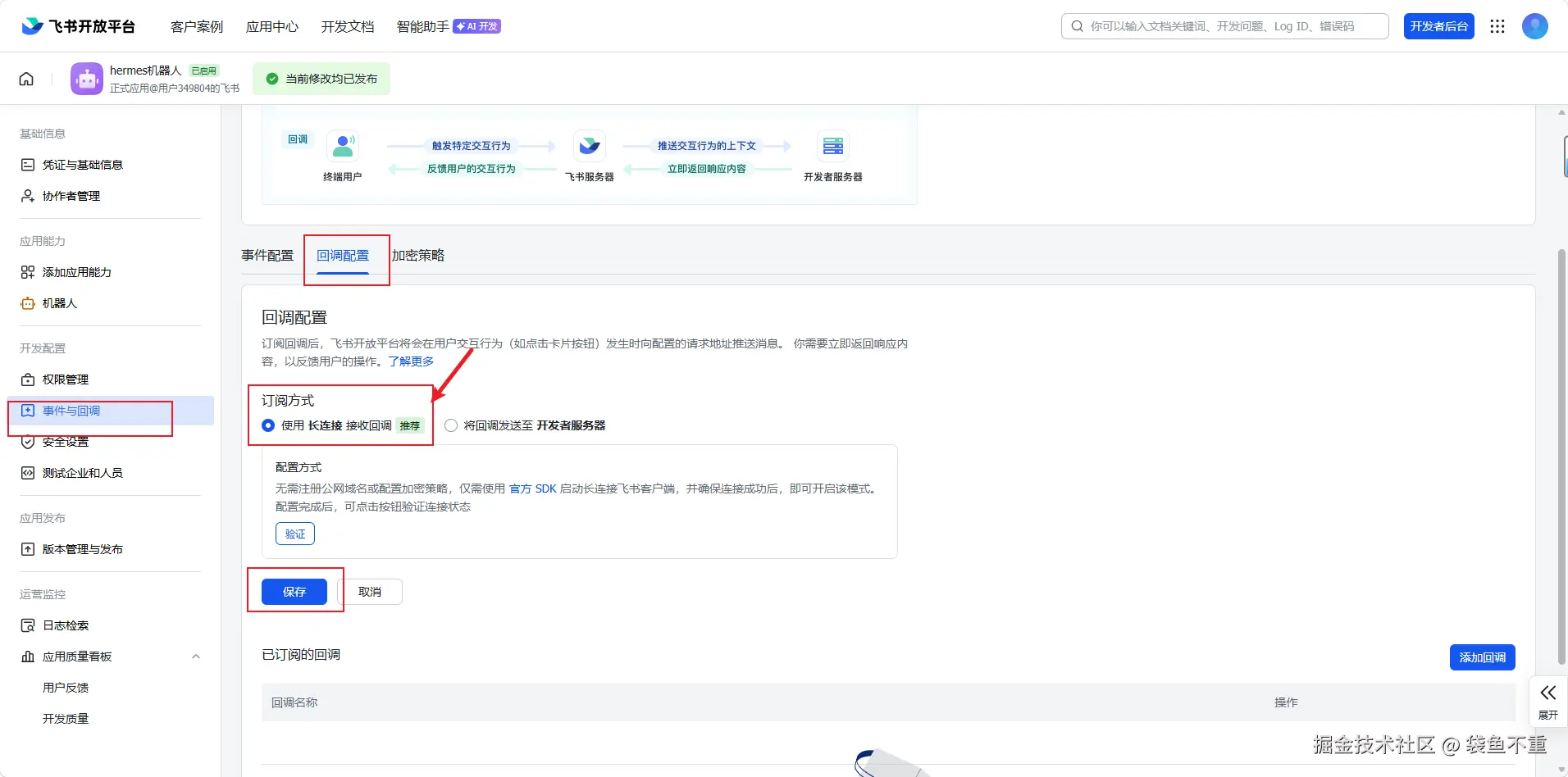The image size is (1568, 777).
Task: Click the 开发者服务器 icon in the diagram
Action: point(833,146)
